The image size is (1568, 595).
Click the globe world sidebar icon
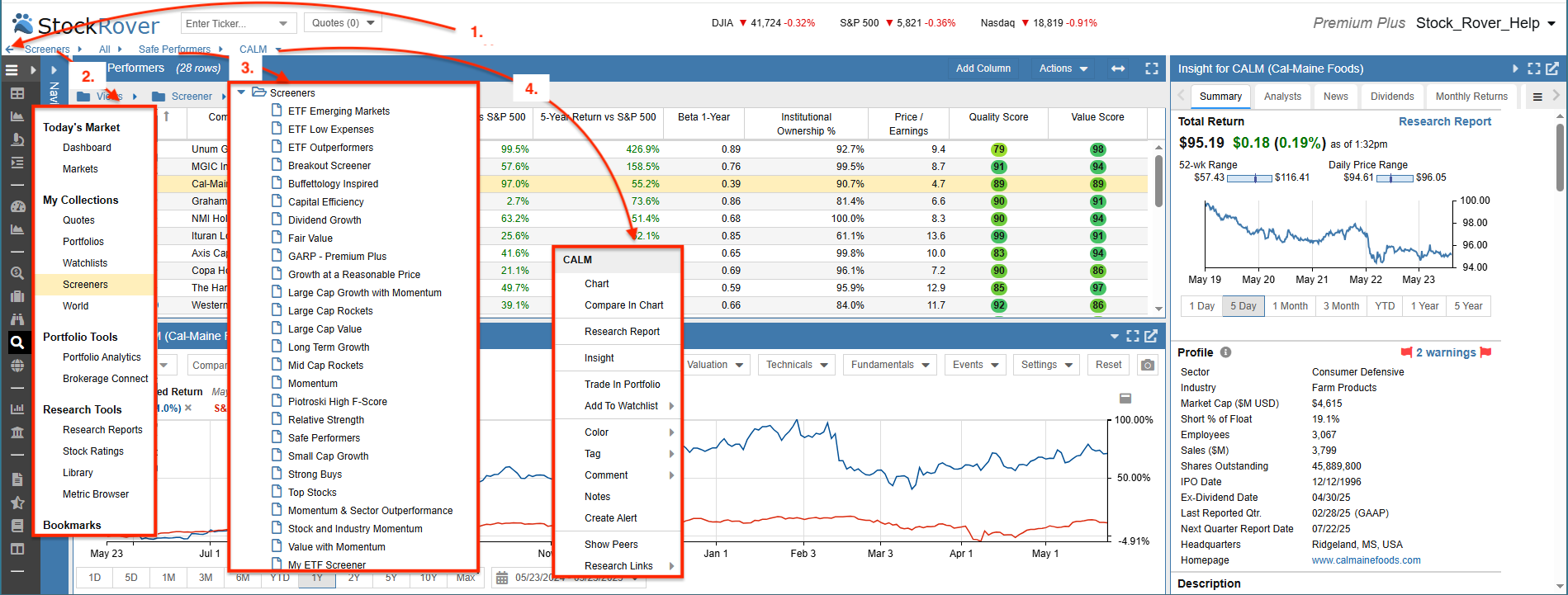(x=17, y=366)
